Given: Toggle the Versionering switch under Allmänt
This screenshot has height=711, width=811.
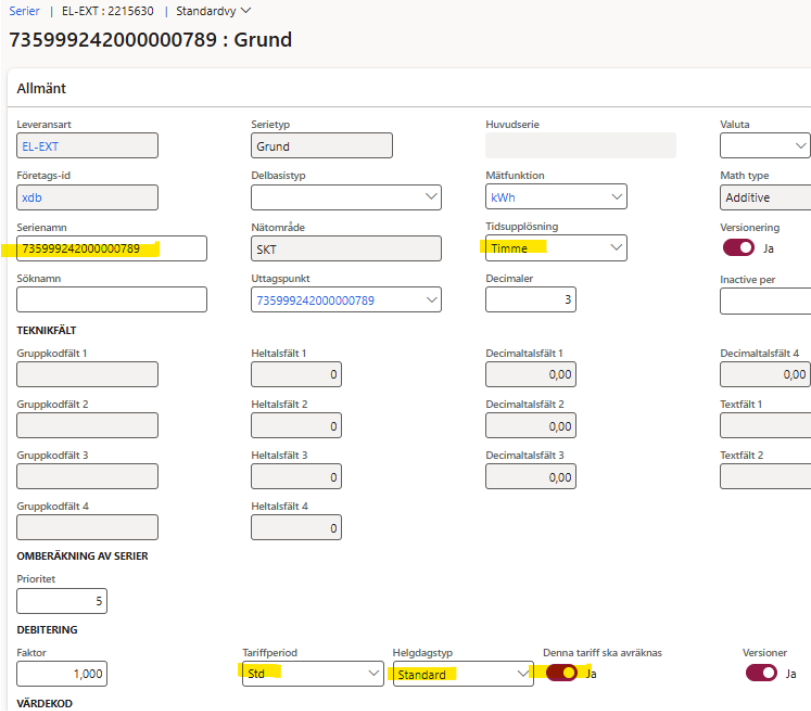Looking at the screenshot, I should 737,247.
